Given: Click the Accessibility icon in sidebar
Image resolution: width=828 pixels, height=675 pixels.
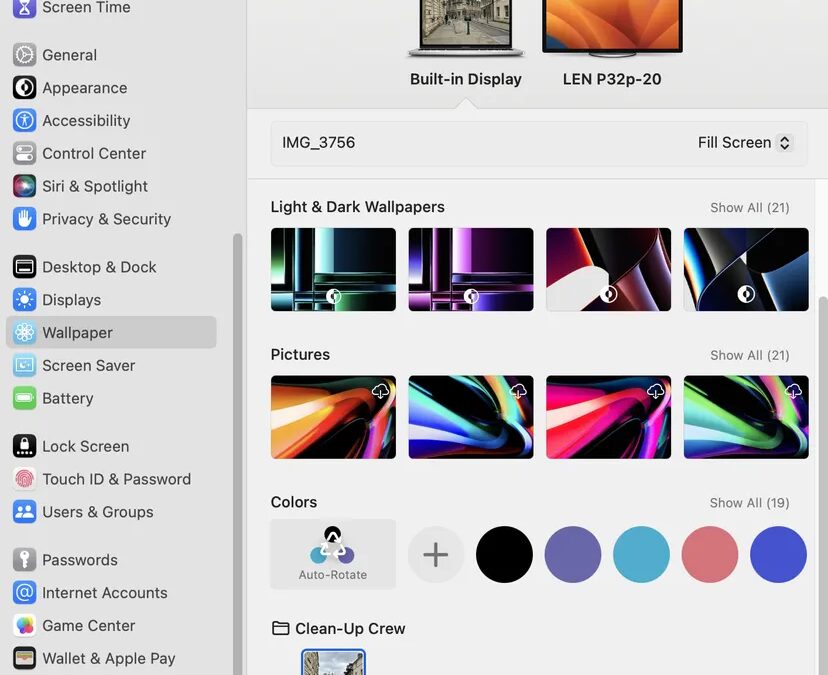Looking at the screenshot, I should pos(24,121).
